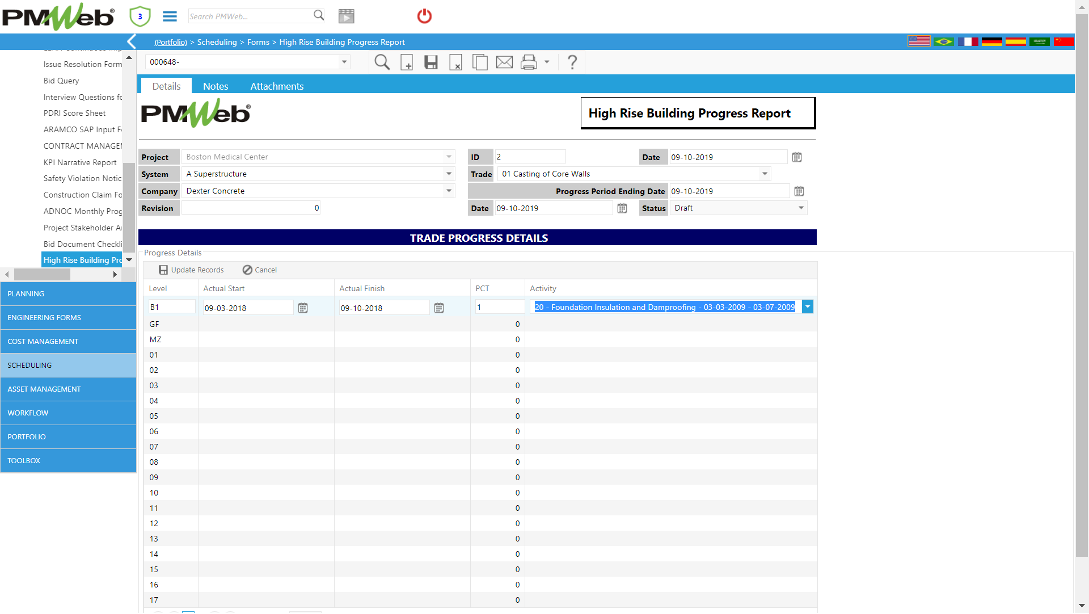
Task: Switch language to Saudi Arabic flag
Action: click(1040, 42)
